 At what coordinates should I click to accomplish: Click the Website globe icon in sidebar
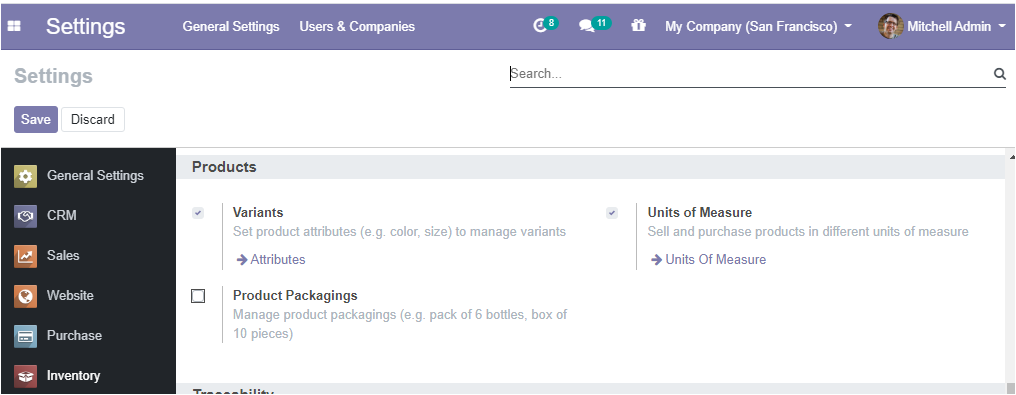25,296
